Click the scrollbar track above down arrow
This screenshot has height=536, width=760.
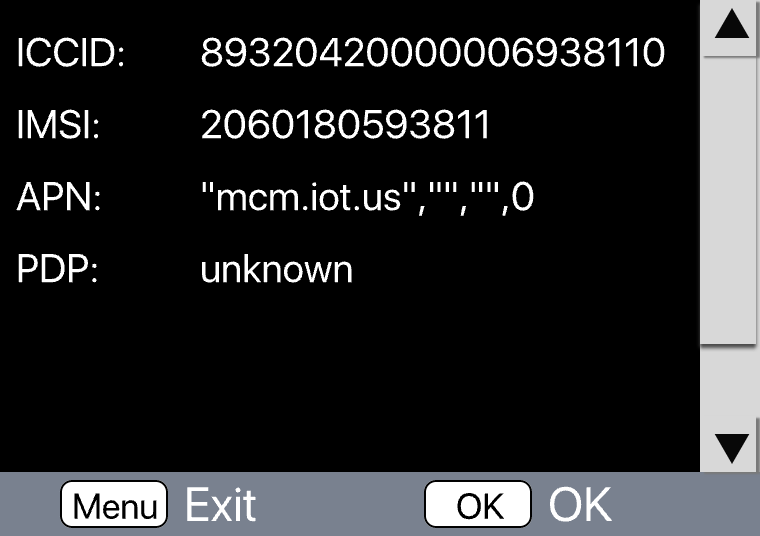pos(730,381)
